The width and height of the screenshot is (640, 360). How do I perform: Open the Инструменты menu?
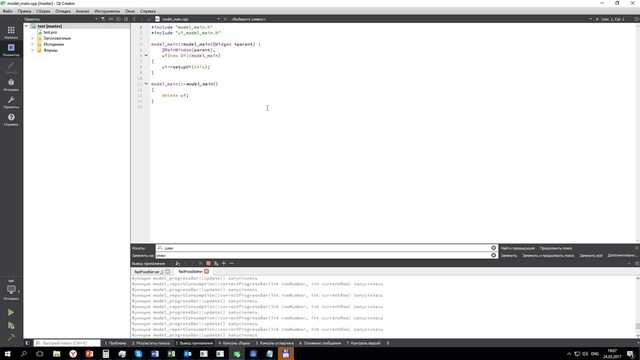pos(107,11)
